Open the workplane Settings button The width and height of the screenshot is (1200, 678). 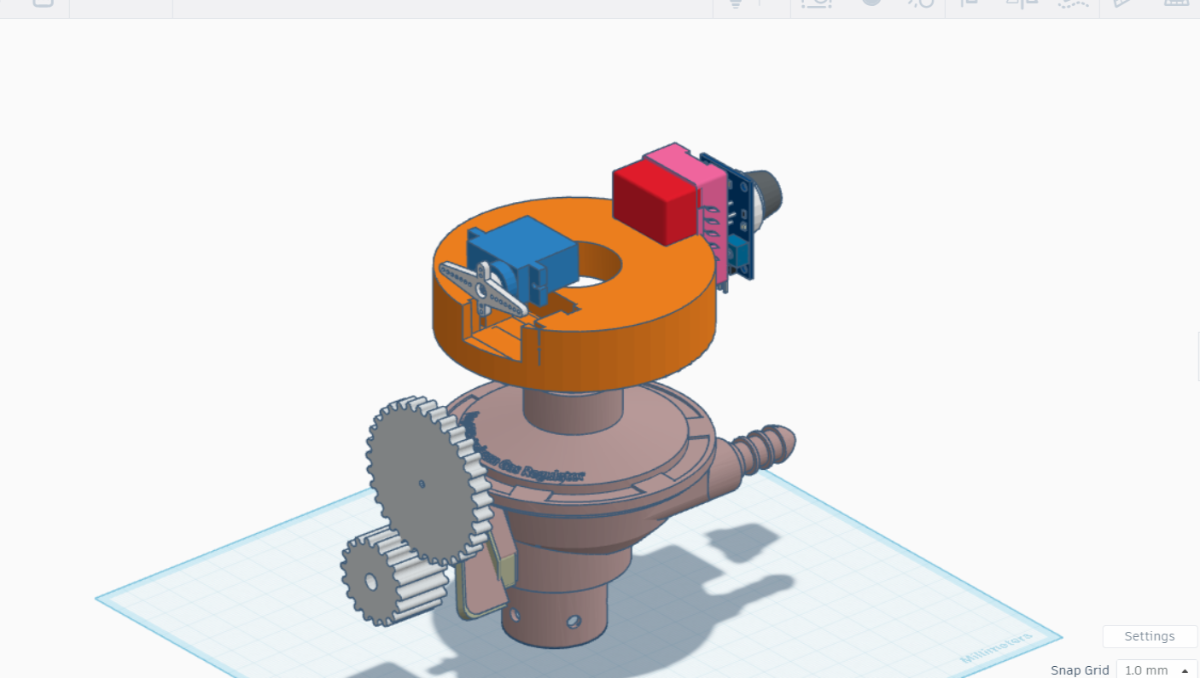pos(1149,636)
